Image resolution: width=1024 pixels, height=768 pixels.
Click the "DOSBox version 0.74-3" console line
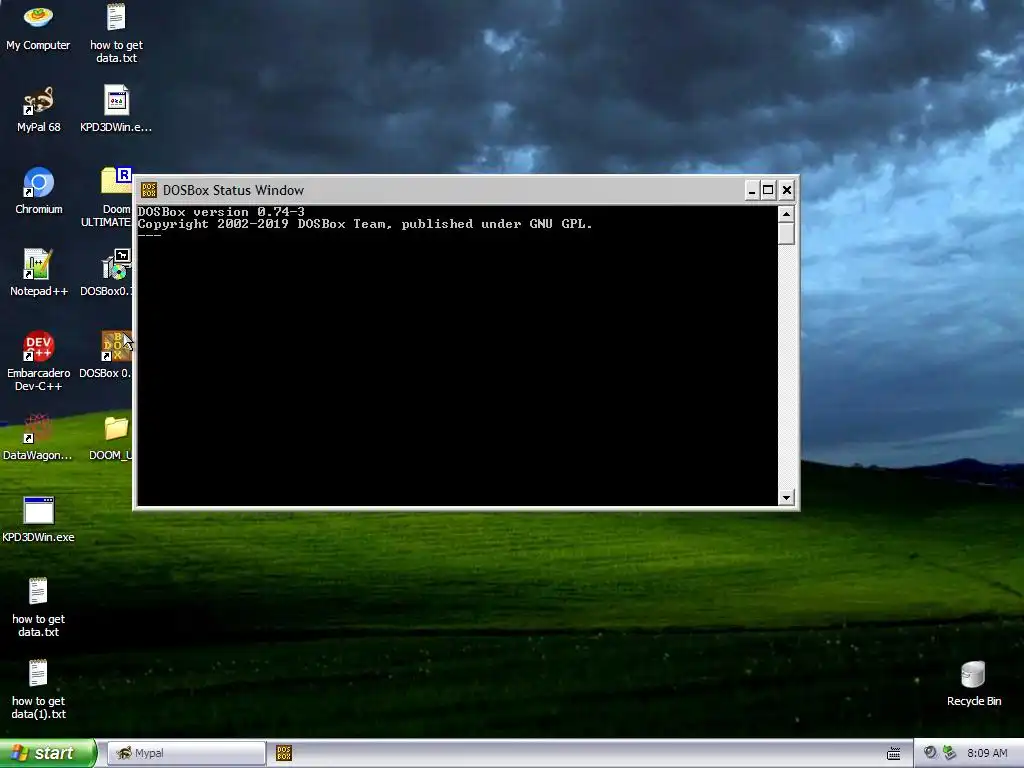[x=221, y=212]
